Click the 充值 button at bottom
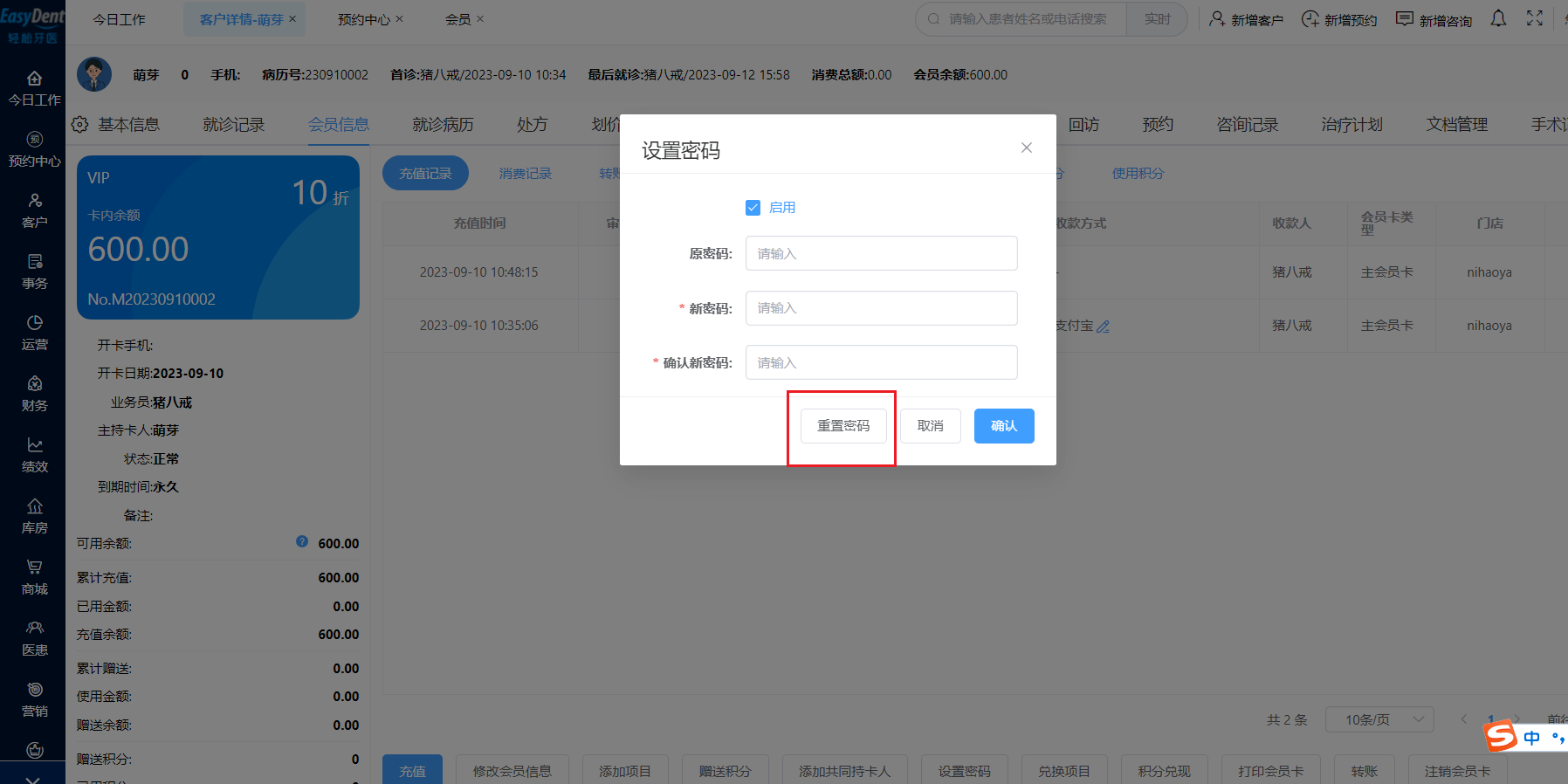 412,770
